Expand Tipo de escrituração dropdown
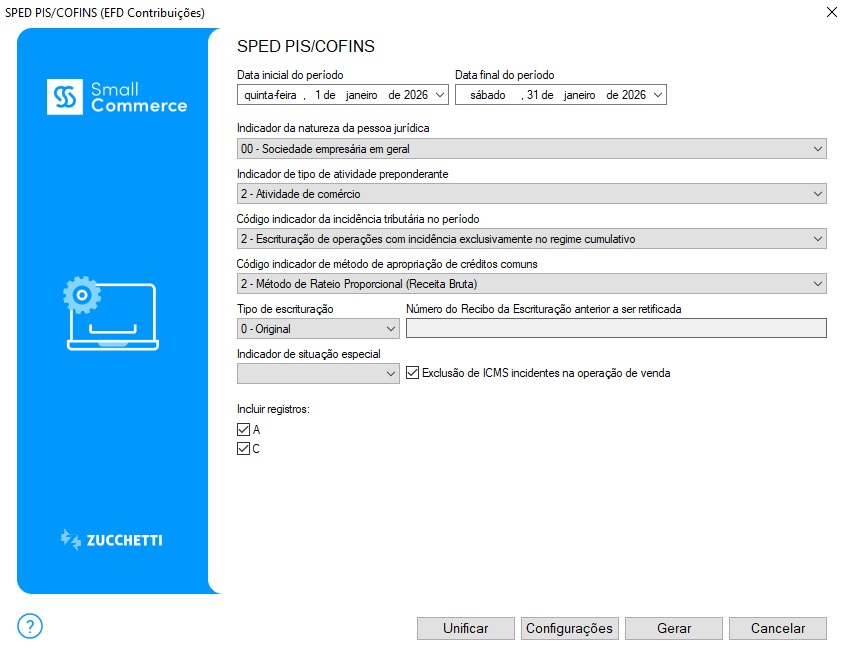The width and height of the screenshot is (846, 656). coord(390,329)
